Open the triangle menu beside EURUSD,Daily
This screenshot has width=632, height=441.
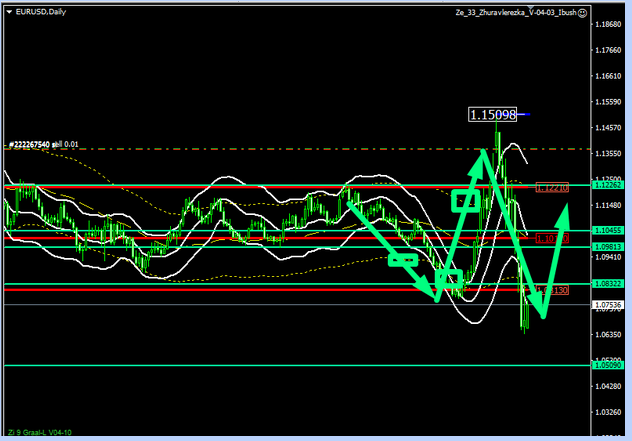(9, 9)
